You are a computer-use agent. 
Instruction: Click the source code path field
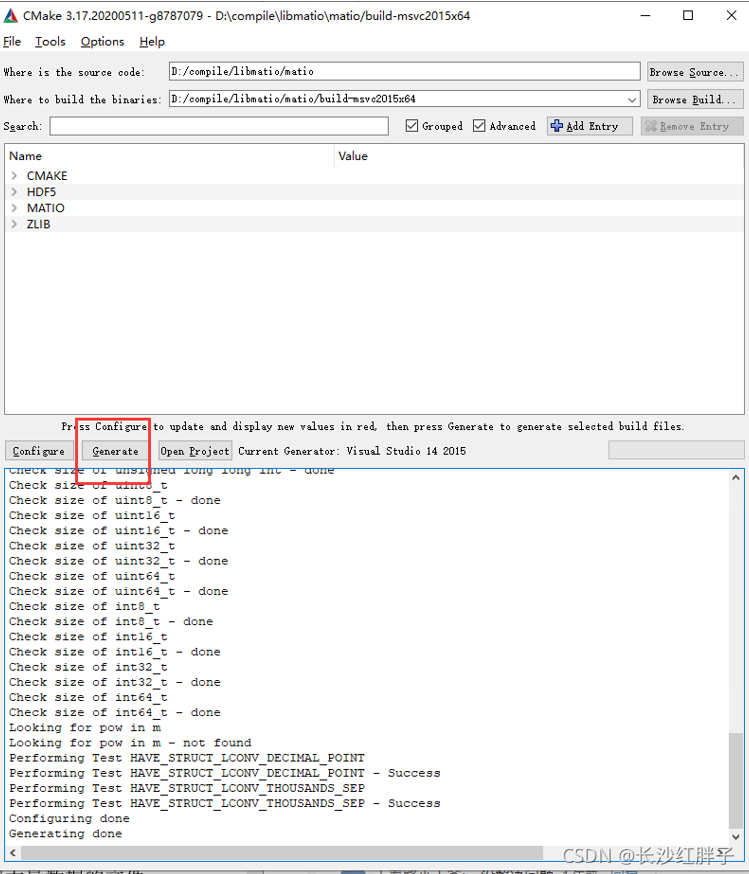click(x=405, y=71)
